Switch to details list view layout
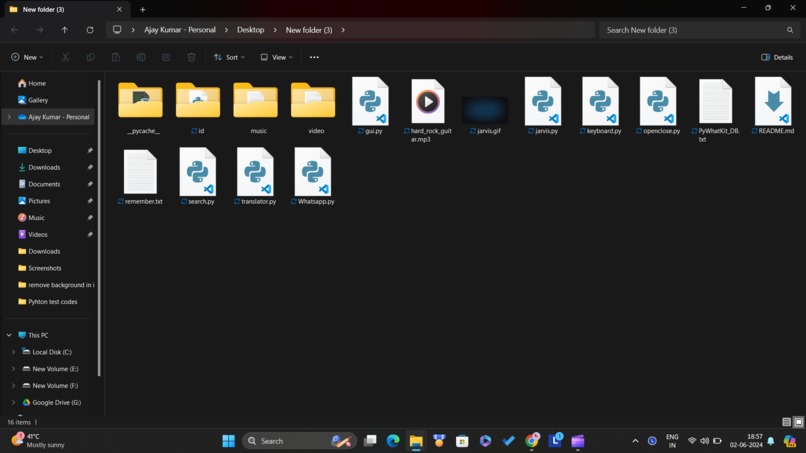The image size is (806, 453). [x=786, y=422]
